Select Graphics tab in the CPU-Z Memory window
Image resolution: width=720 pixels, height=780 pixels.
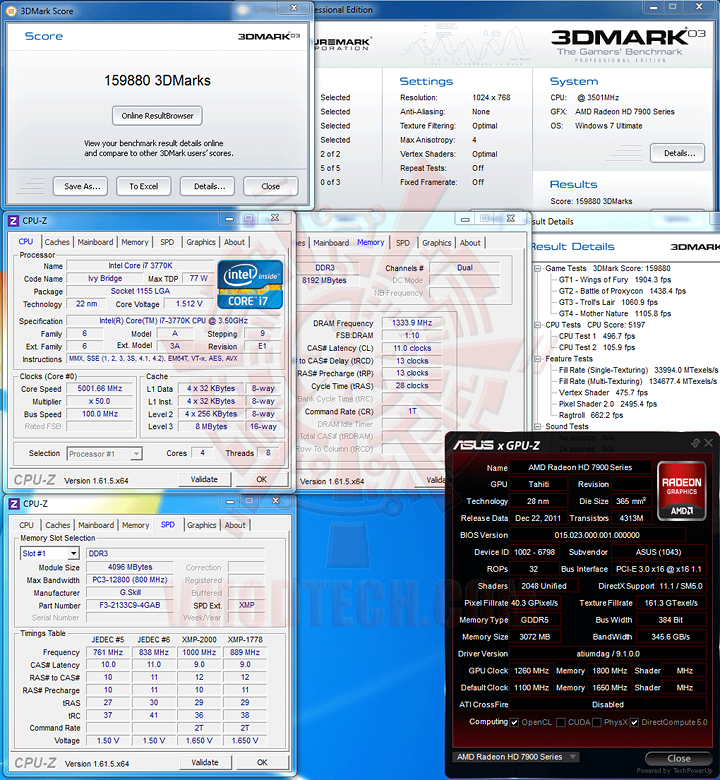(436, 243)
